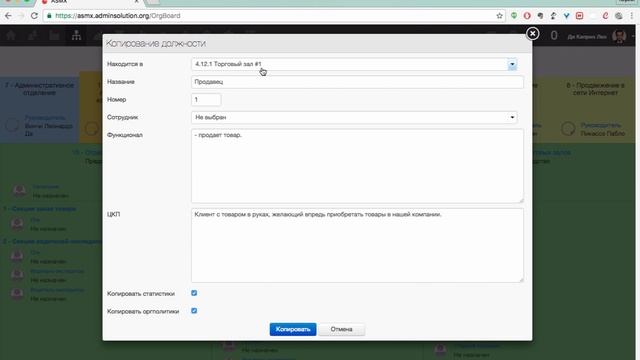Click the red 'C' extension icon

605,16
